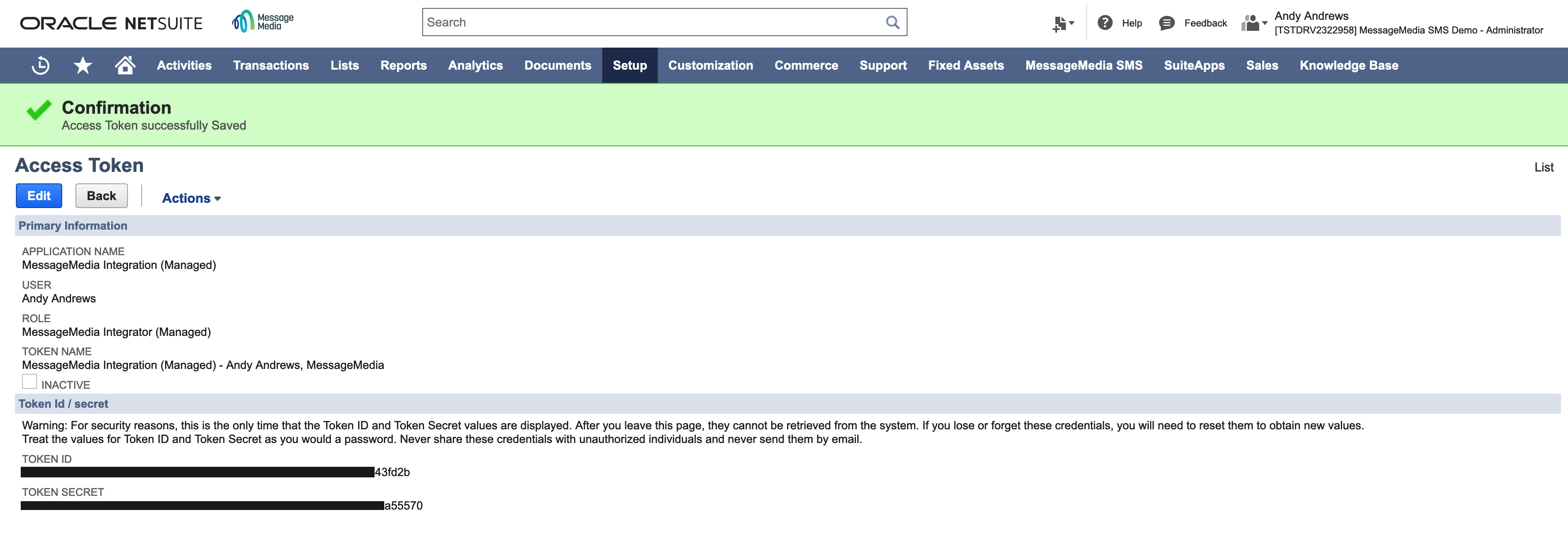Expand the user roles dropdown arrow
The height and width of the screenshot is (536, 1568).
pyautogui.click(x=1264, y=22)
